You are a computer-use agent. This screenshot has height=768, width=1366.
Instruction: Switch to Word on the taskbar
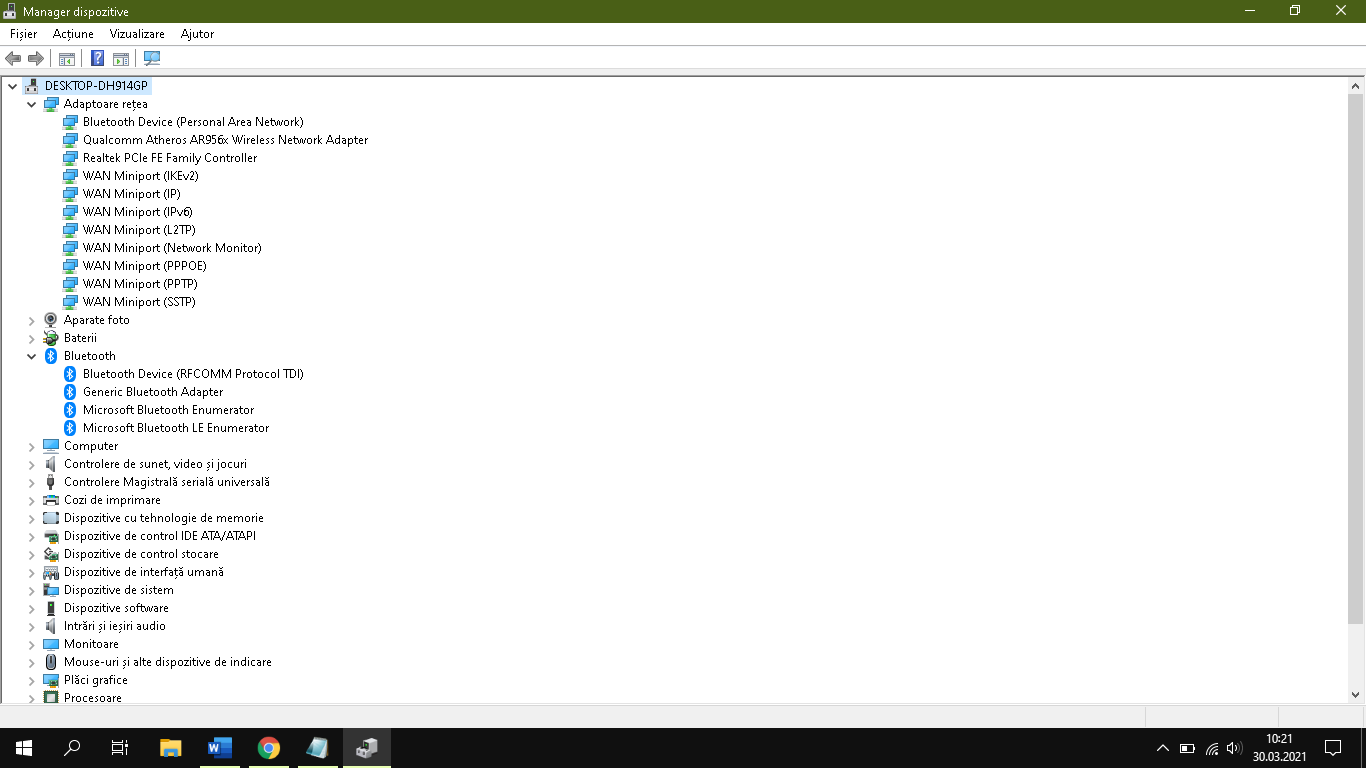click(x=219, y=748)
